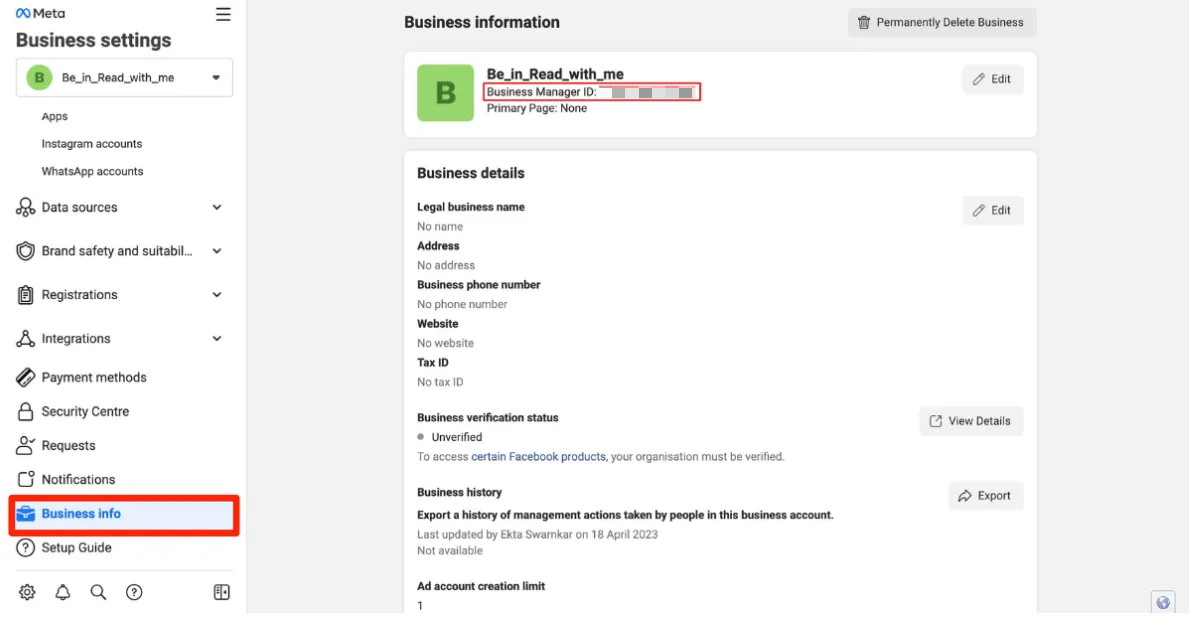Edit the business name card
The image size is (1189, 618).
[x=993, y=79]
